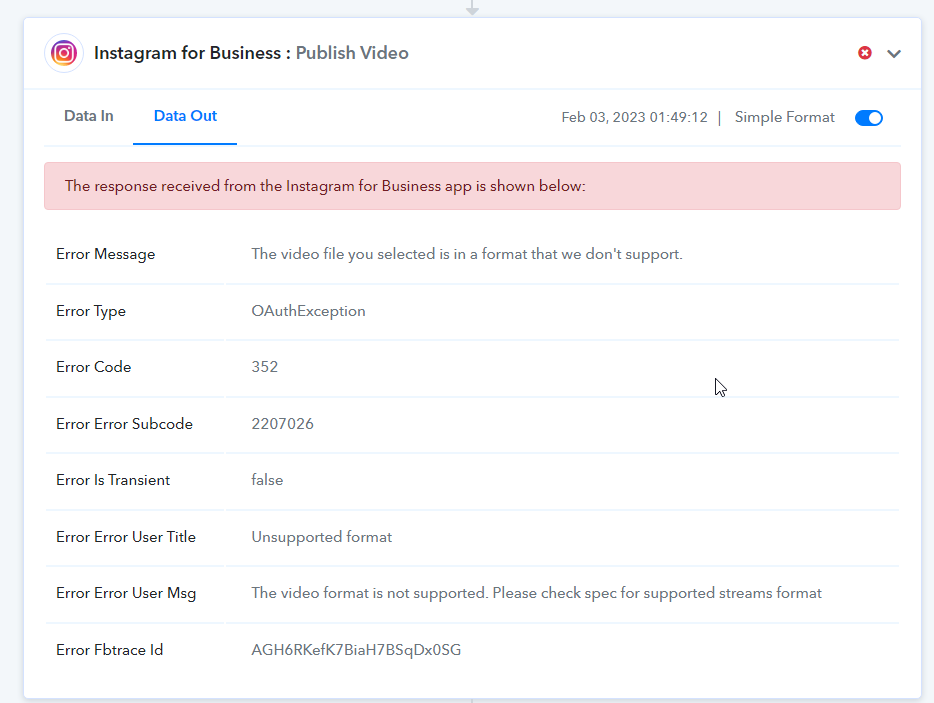The image size is (934, 703).
Task: Select the Data Out tab
Action: tap(185, 116)
